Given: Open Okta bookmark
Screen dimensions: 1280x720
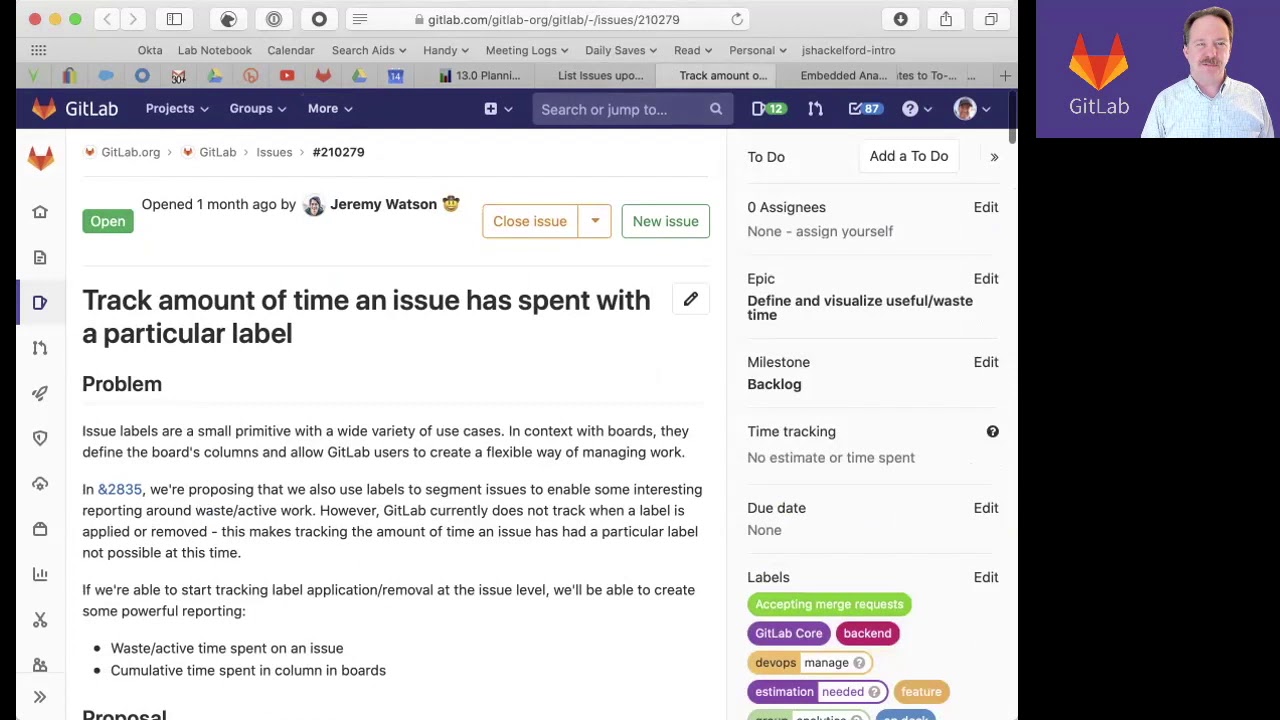Looking at the screenshot, I should [x=150, y=50].
